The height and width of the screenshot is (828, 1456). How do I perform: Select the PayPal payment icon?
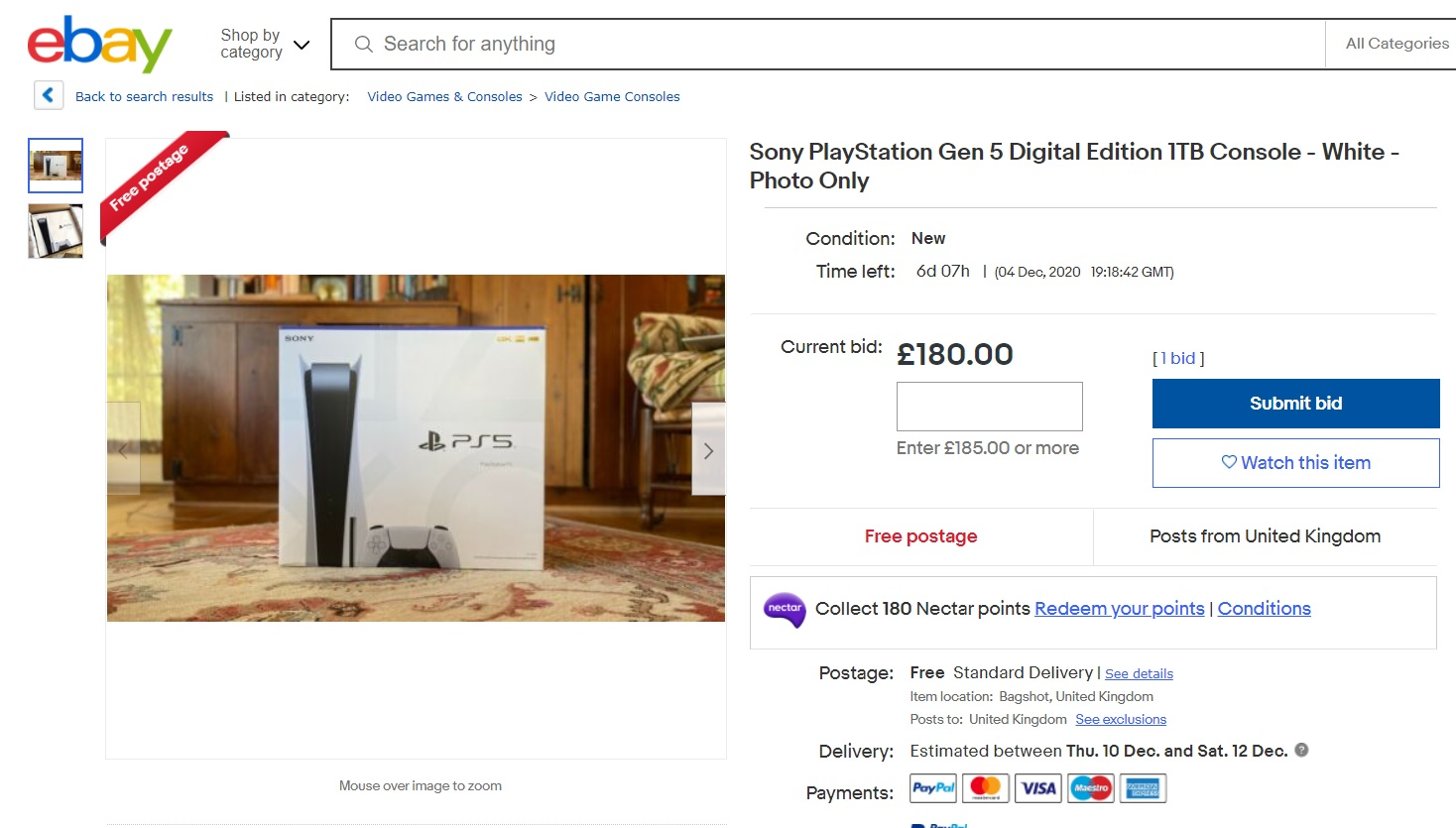pyautogui.click(x=931, y=787)
